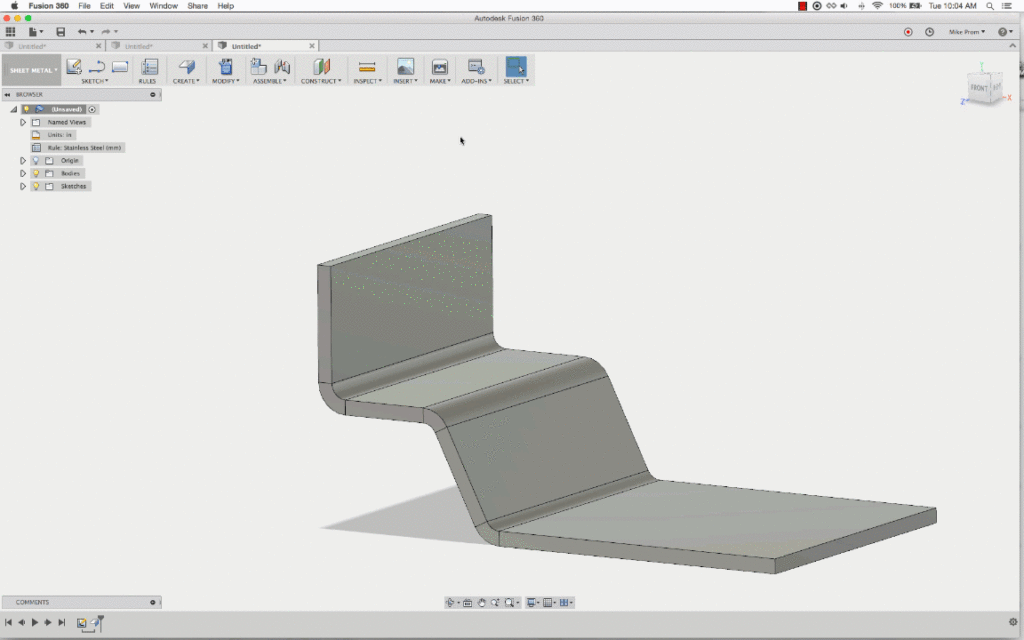
Task: Click the Rule: Stainless Steel (mm) item
Action: (84, 147)
